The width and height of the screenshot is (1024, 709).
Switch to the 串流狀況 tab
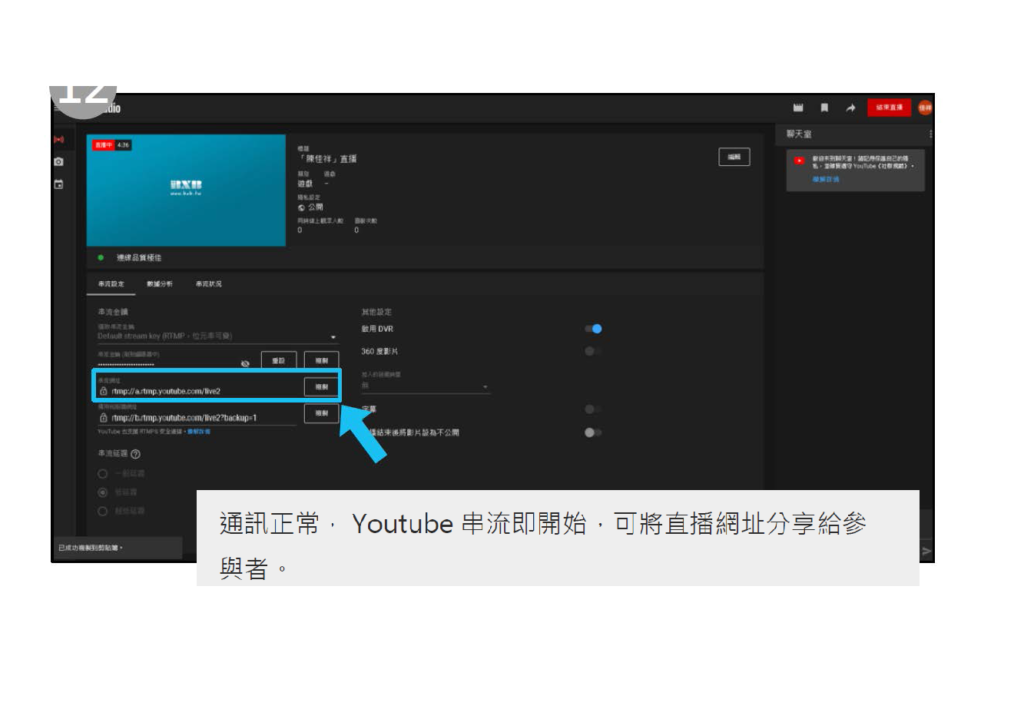click(208, 284)
